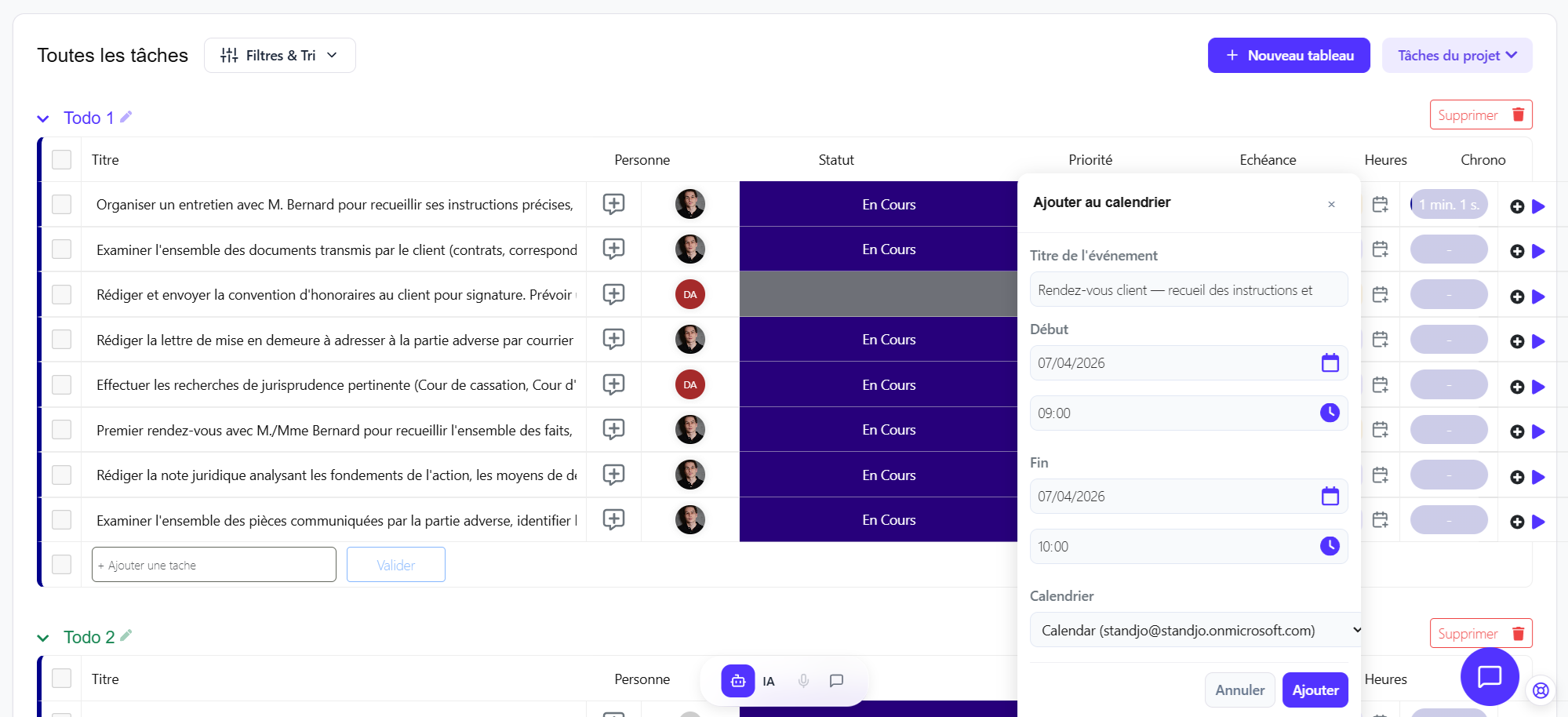Click the microphone icon in the bottom toolbar
This screenshot has height=717, width=1568.
pyautogui.click(x=803, y=681)
